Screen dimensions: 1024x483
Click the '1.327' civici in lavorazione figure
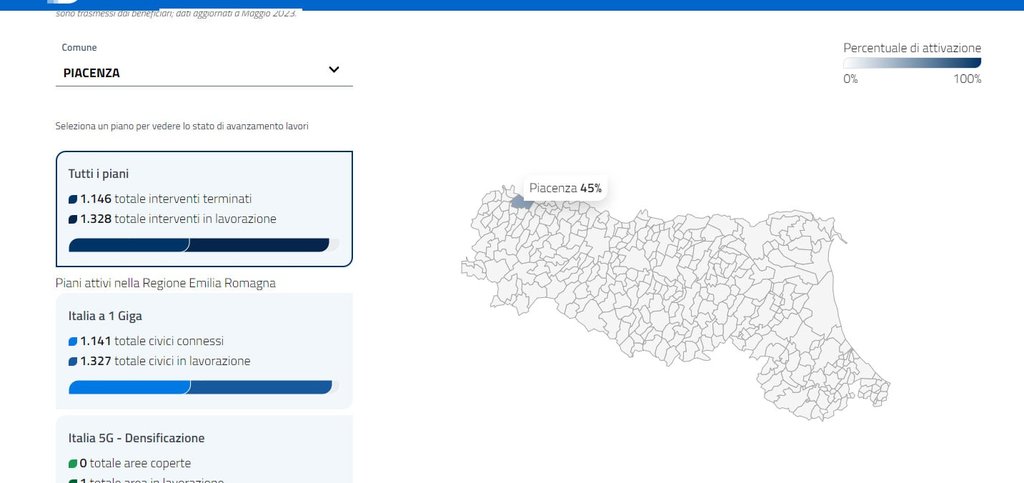(96, 361)
